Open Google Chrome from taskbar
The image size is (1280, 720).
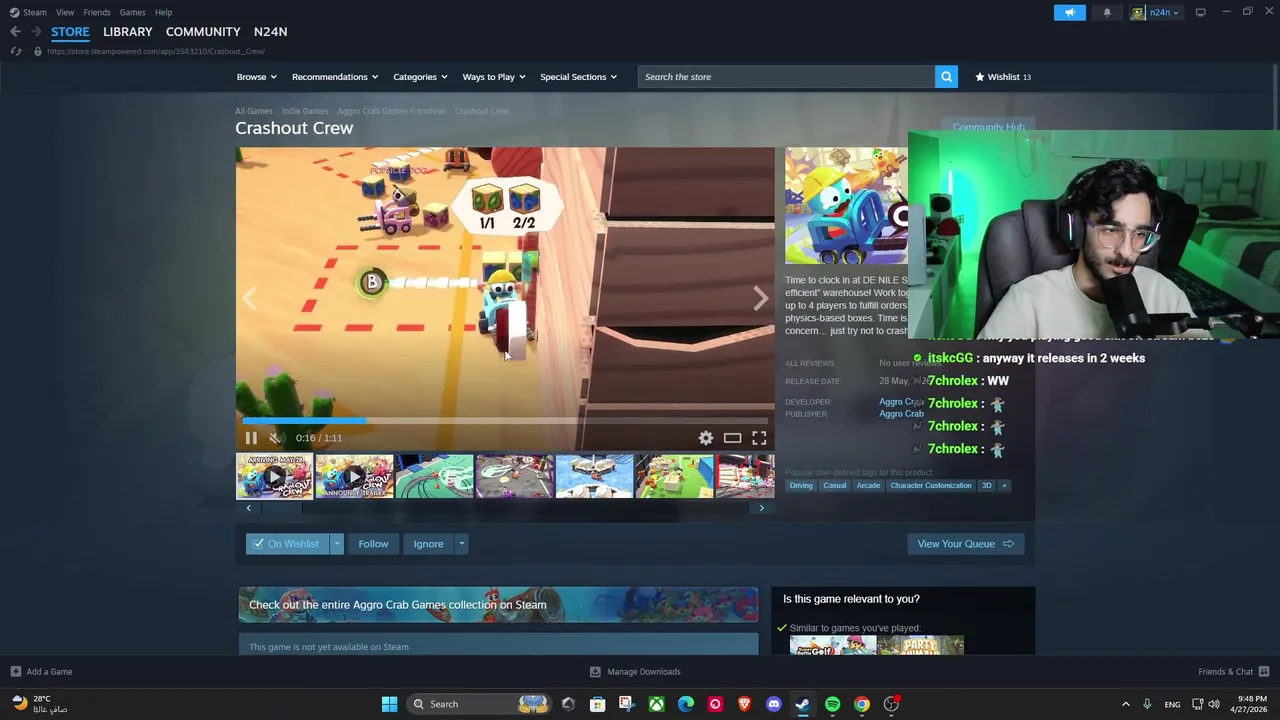click(861, 704)
